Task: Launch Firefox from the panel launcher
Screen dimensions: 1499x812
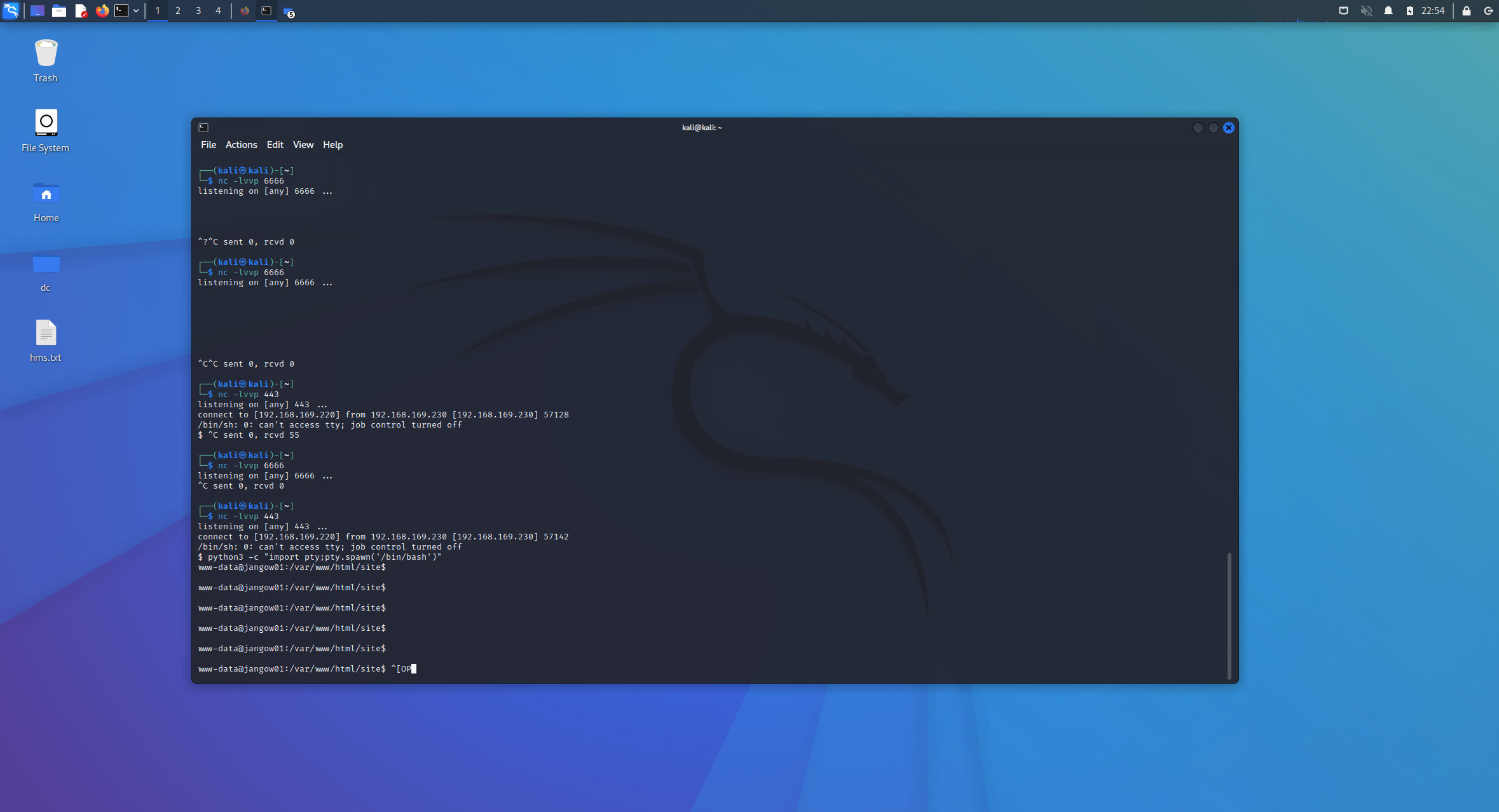Action: (x=102, y=11)
